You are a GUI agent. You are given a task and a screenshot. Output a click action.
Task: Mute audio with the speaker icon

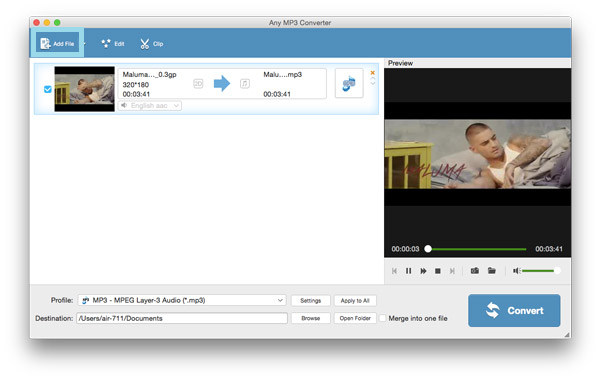(x=516, y=271)
